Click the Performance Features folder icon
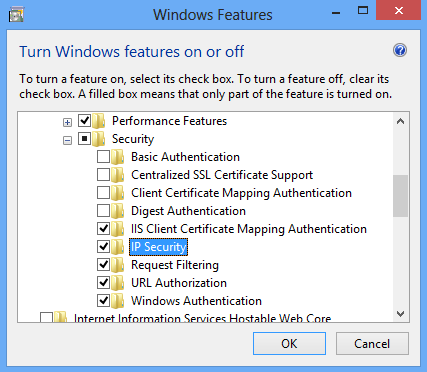 coord(98,121)
